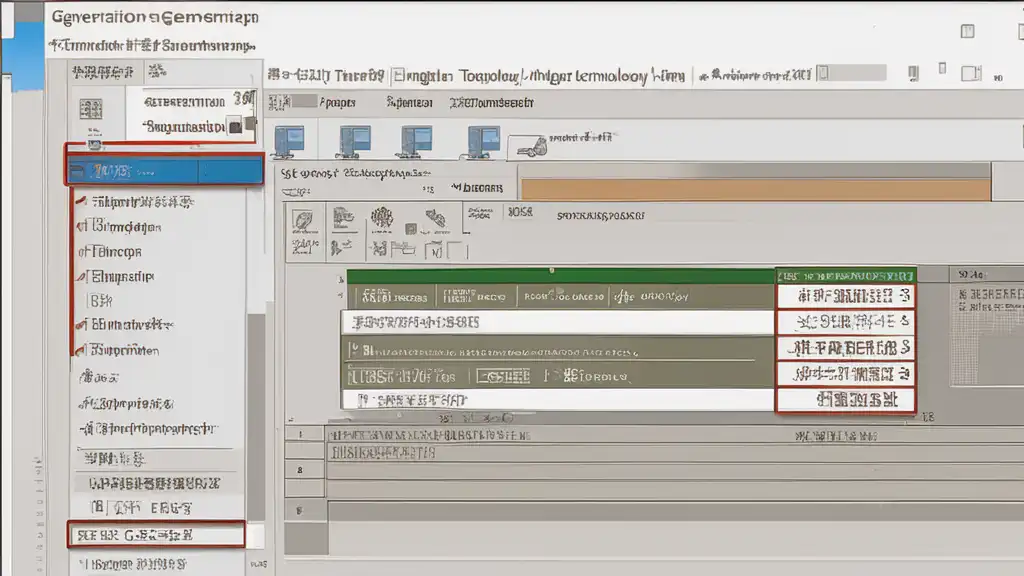Click the orange colored bar beneath the toolbar
Screen dimensions: 1024x576
(756, 190)
